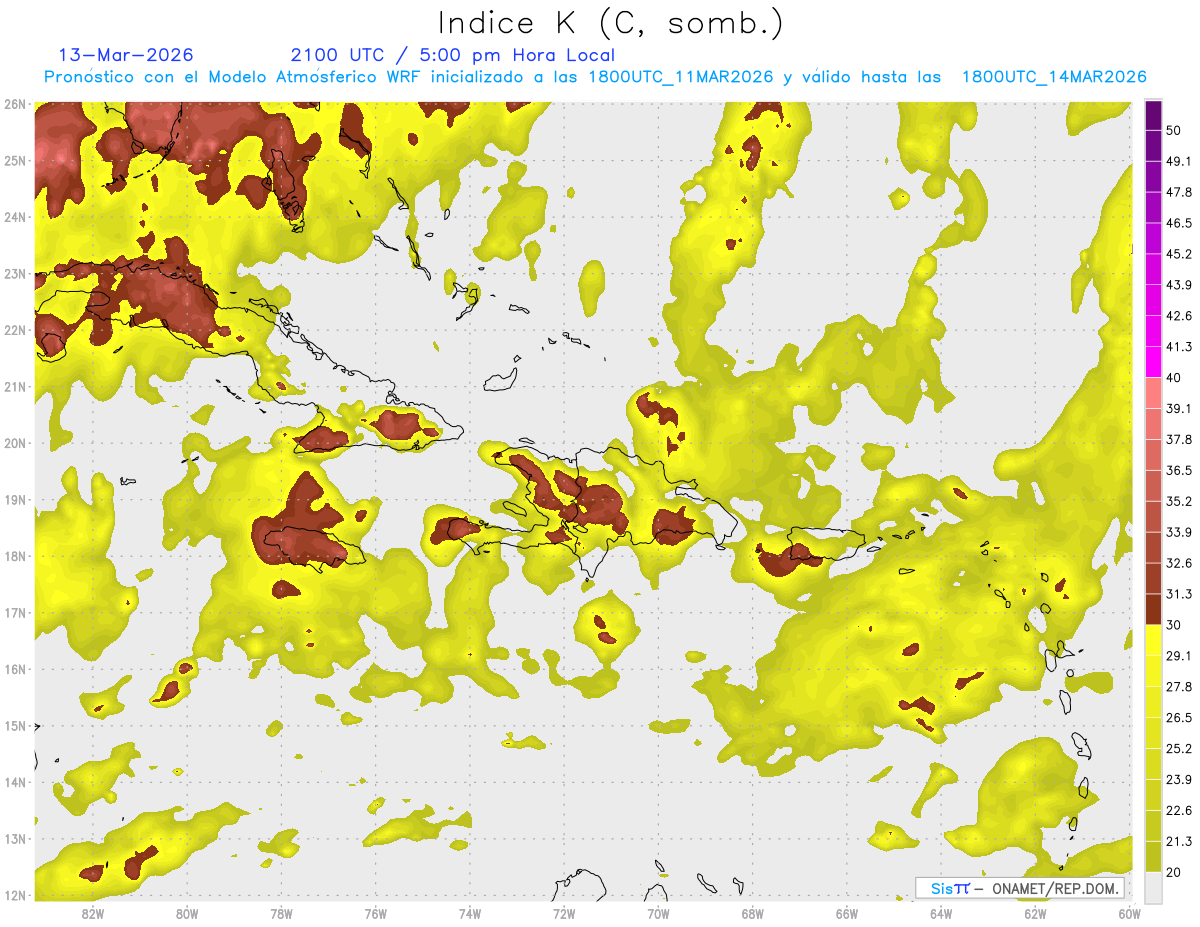The height and width of the screenshot is (927, 1200).
Task: Click the 'SisTT - ONAMET/REP.DOM.' credit label
Action: pos(1020,888)
